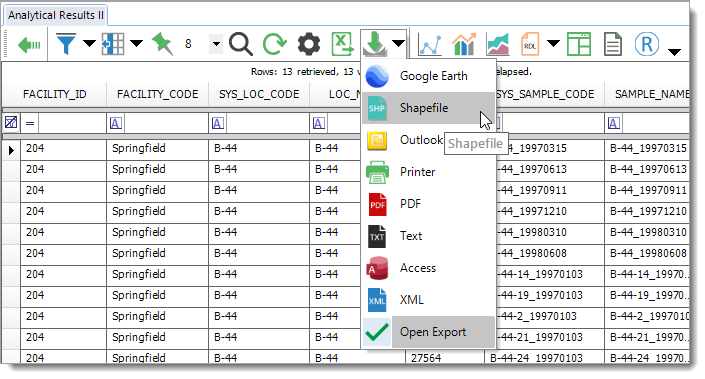Screen dimensions: 705x379
Task: Click the filter row editor icon
Action: (11, 122)
